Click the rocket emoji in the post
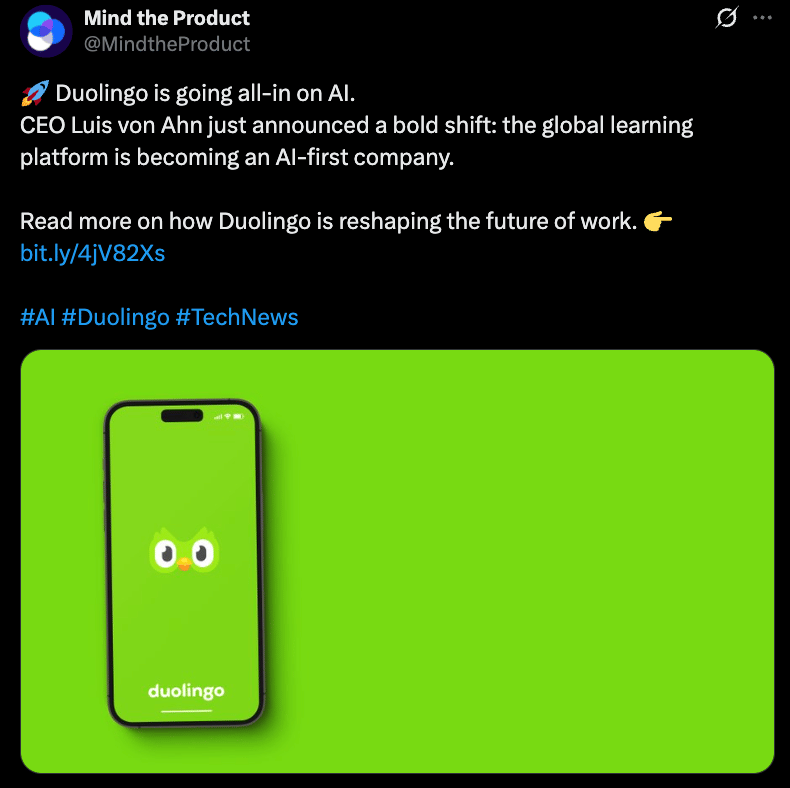Viewport: 790px width, 788px height. [x=35, y=93]
